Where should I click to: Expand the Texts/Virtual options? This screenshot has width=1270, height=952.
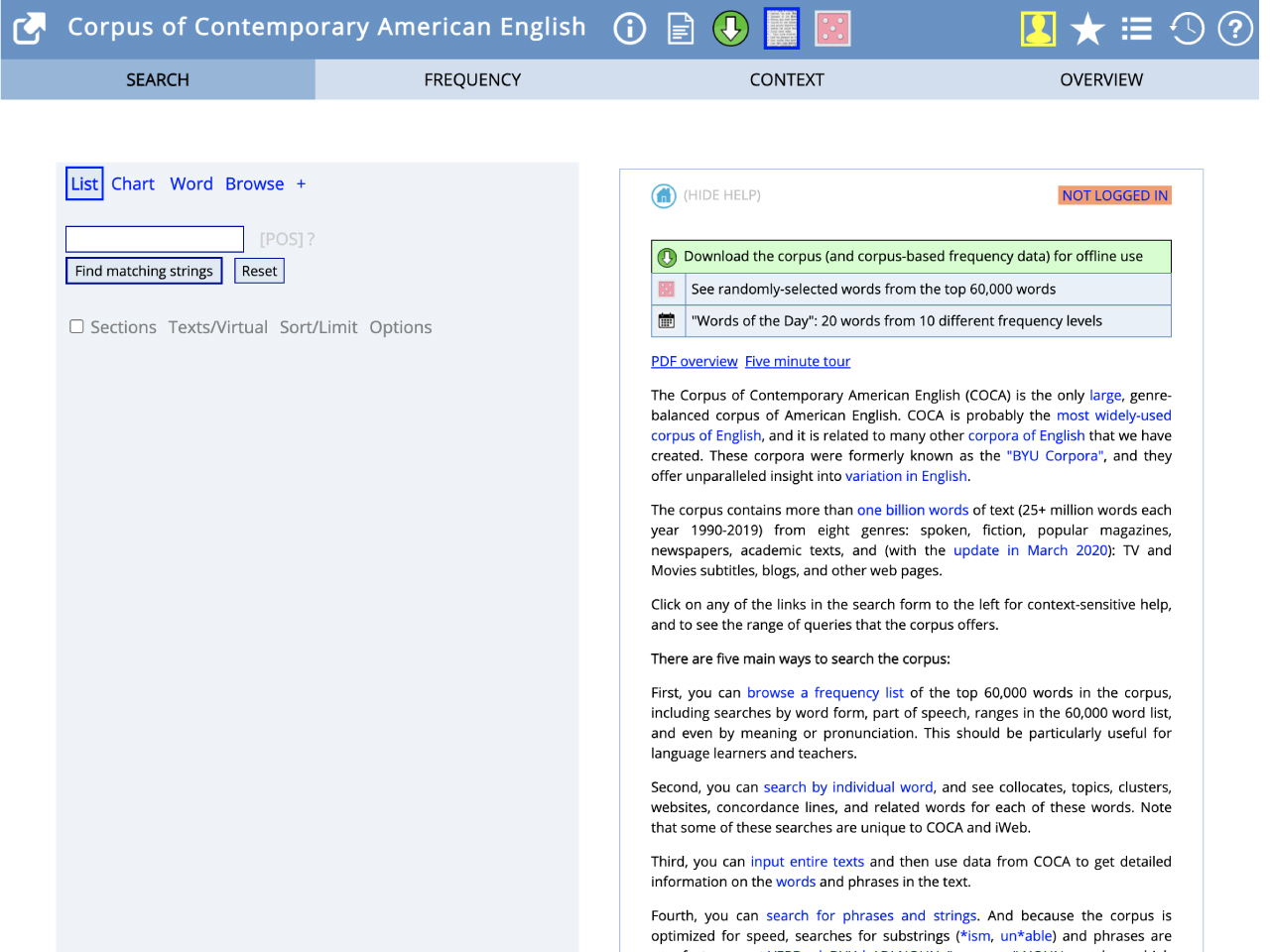click(218, 327)
